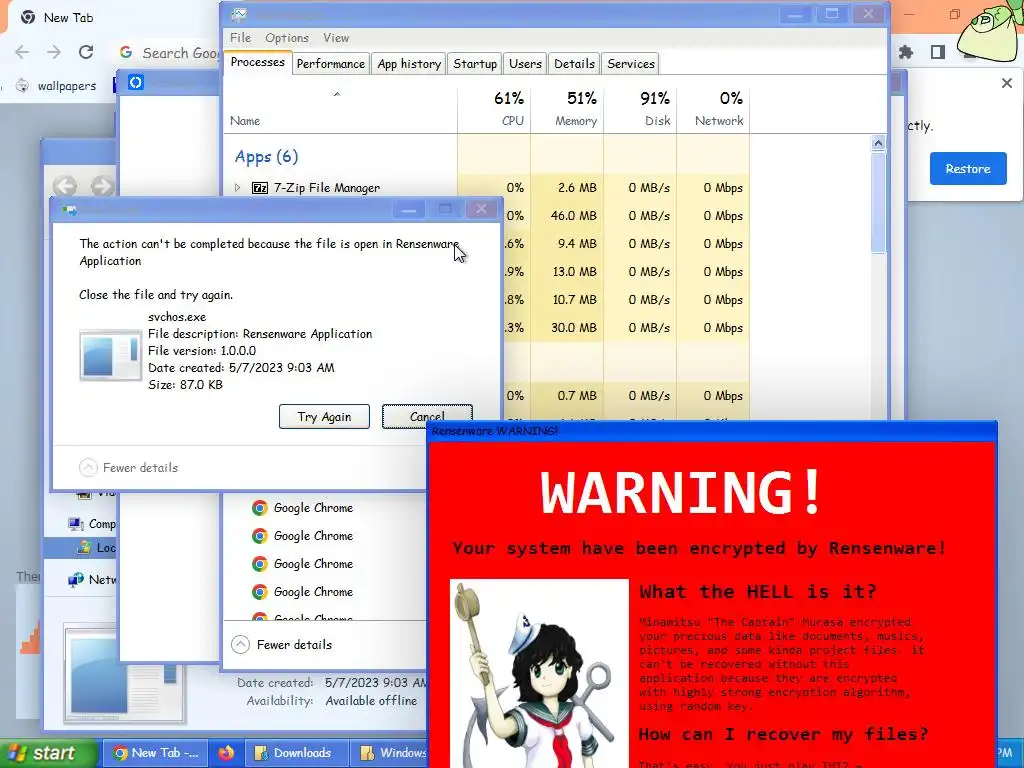Sort processes by Network column
Viewport: 1024px width, 768px height.
(x=713, y=108)
